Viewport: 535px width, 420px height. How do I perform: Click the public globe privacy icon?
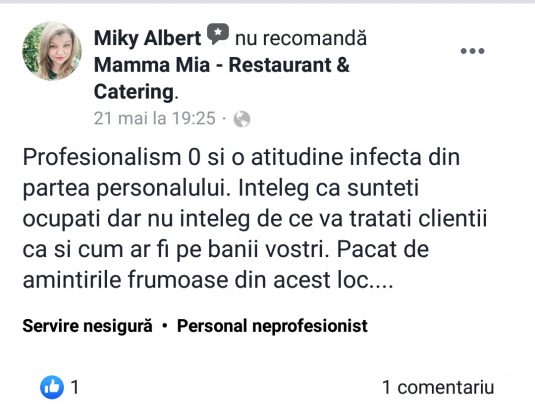[242, 119]
